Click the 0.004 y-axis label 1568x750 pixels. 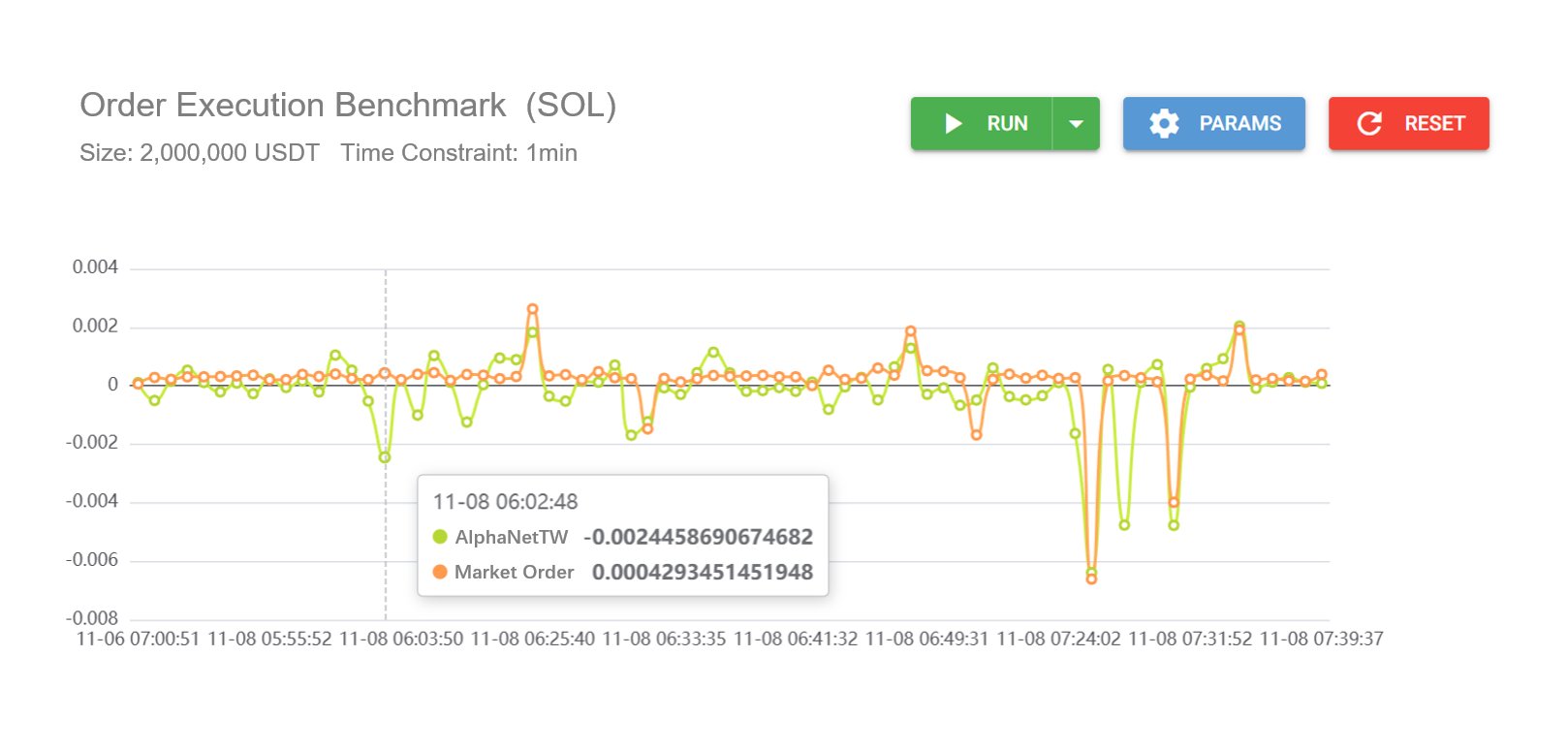(95, 267)
